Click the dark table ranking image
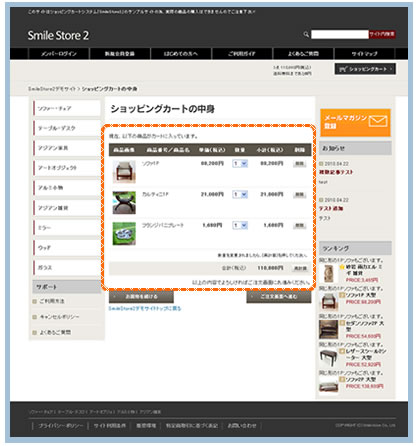416x446 pixels. point(329,358)
